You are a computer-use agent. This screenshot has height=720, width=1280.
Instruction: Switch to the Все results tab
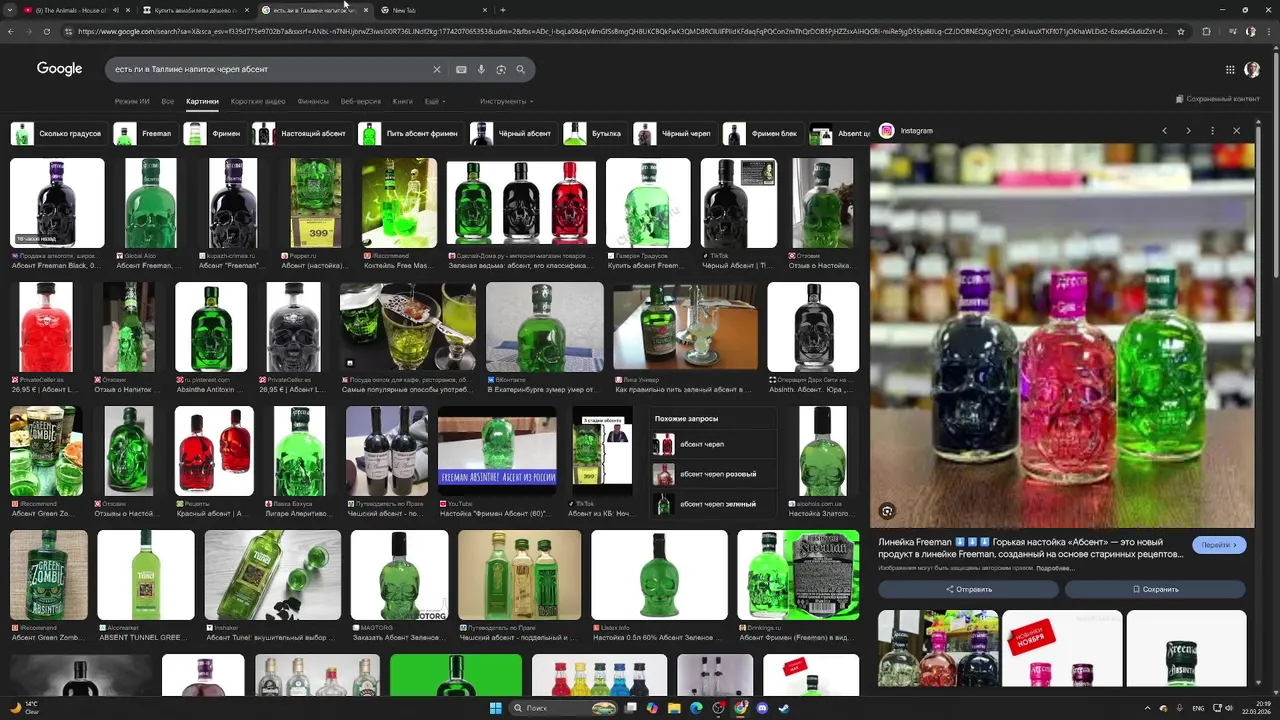167,101
